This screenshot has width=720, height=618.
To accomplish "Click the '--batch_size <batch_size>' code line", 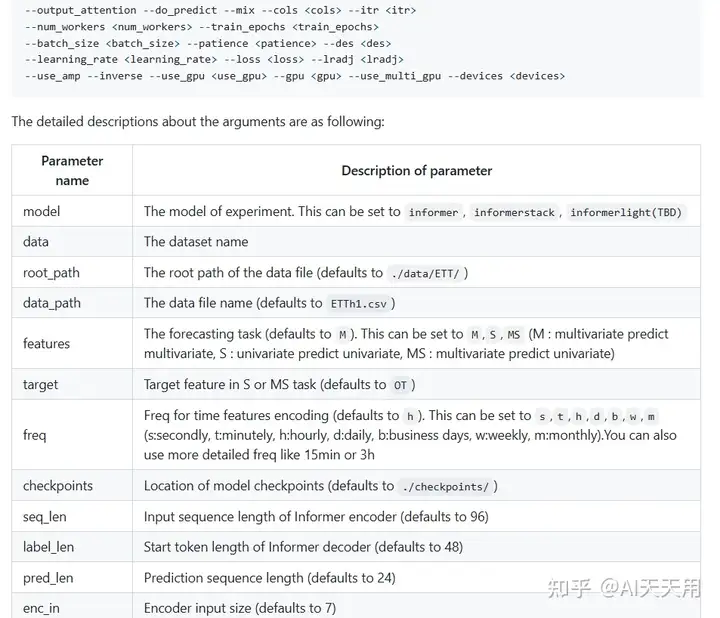I will tap(208, 43).
